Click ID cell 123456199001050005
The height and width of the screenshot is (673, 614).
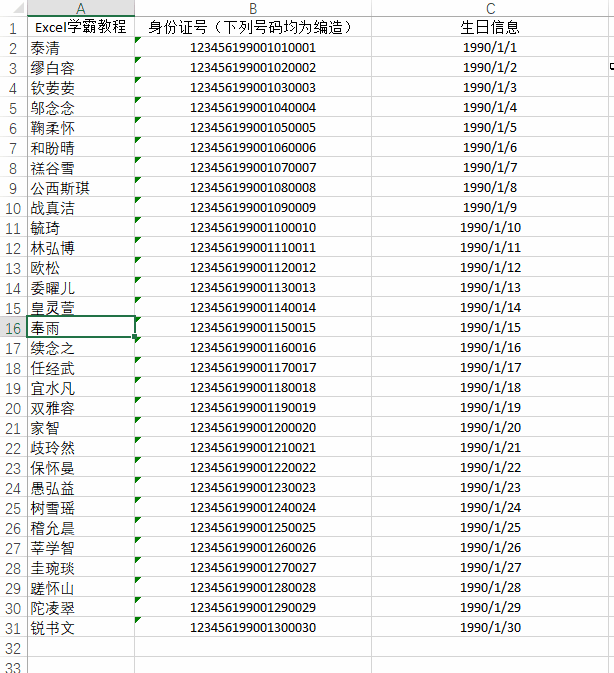[x=253, y=127]
